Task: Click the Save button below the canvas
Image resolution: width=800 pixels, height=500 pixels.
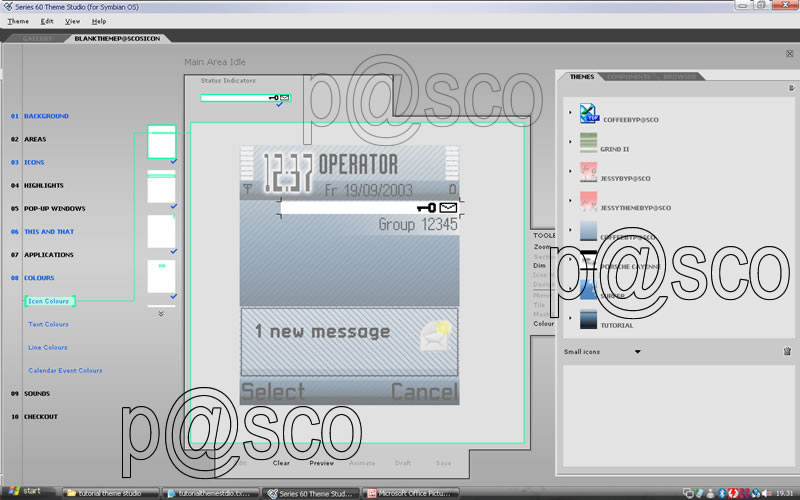Action: [x=443, y=463]
